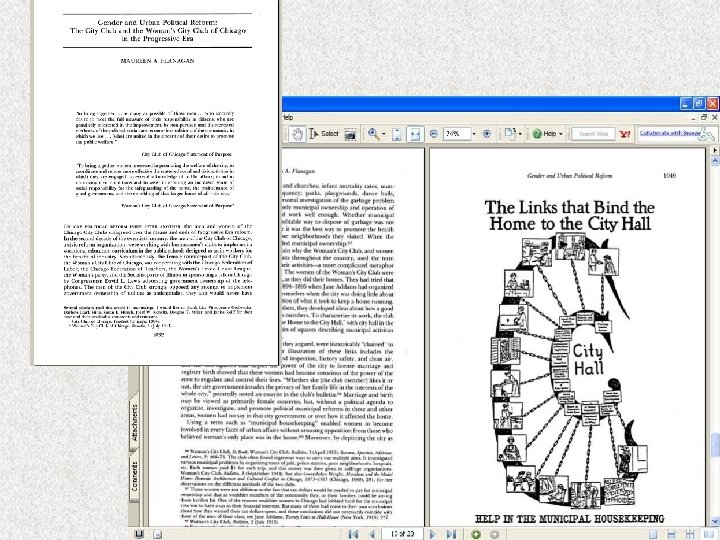Click the vertical scrollbar up arrow
The image size is (720, 540).
click(715, 161)
